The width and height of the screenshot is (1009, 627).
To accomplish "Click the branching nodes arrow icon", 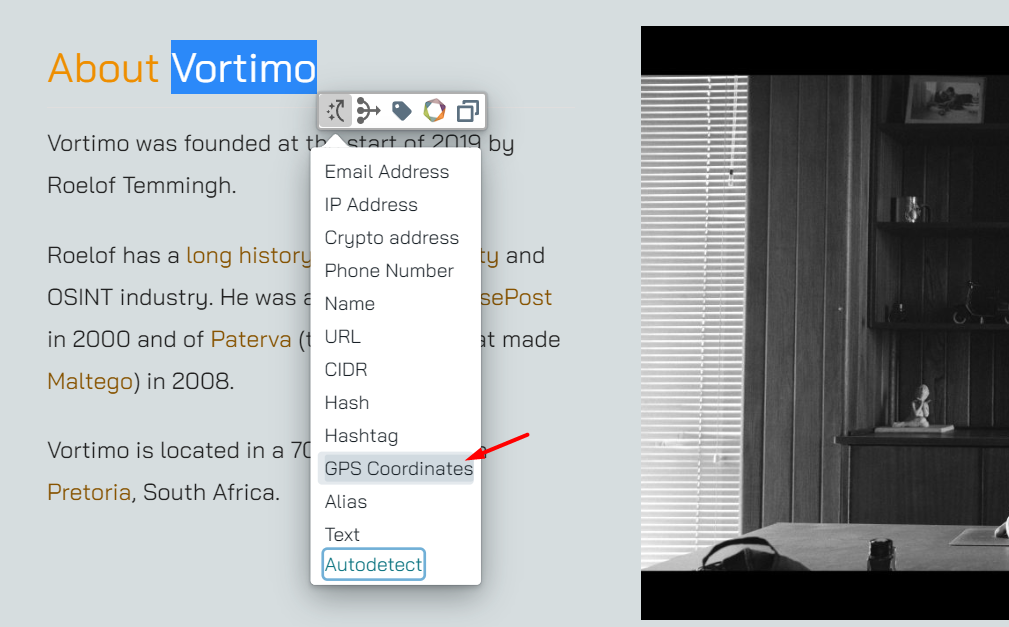I will click(x=368, y=111).
